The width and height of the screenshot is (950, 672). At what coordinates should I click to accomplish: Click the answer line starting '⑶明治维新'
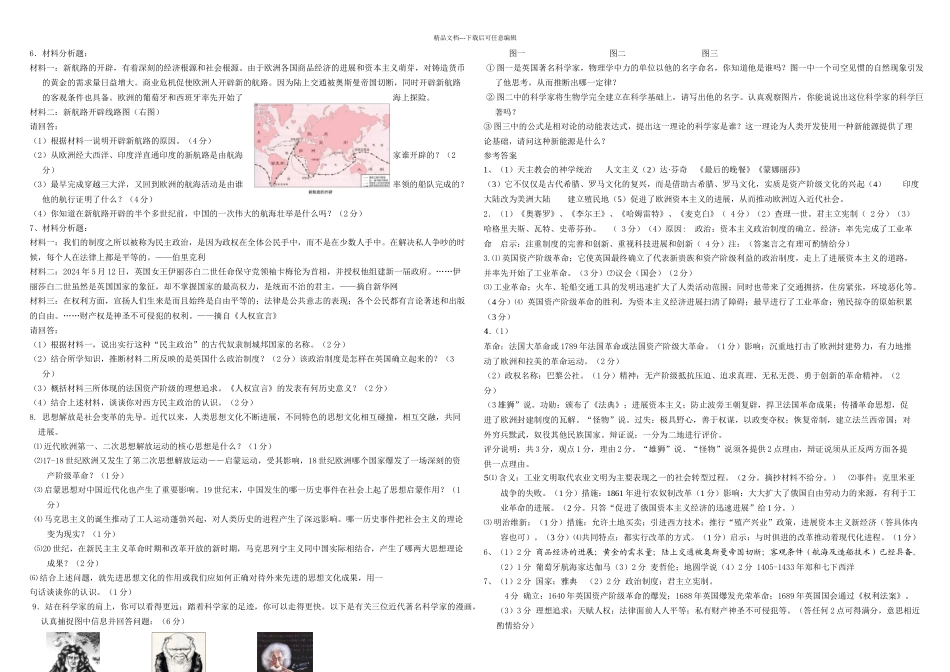click(701, 522)
